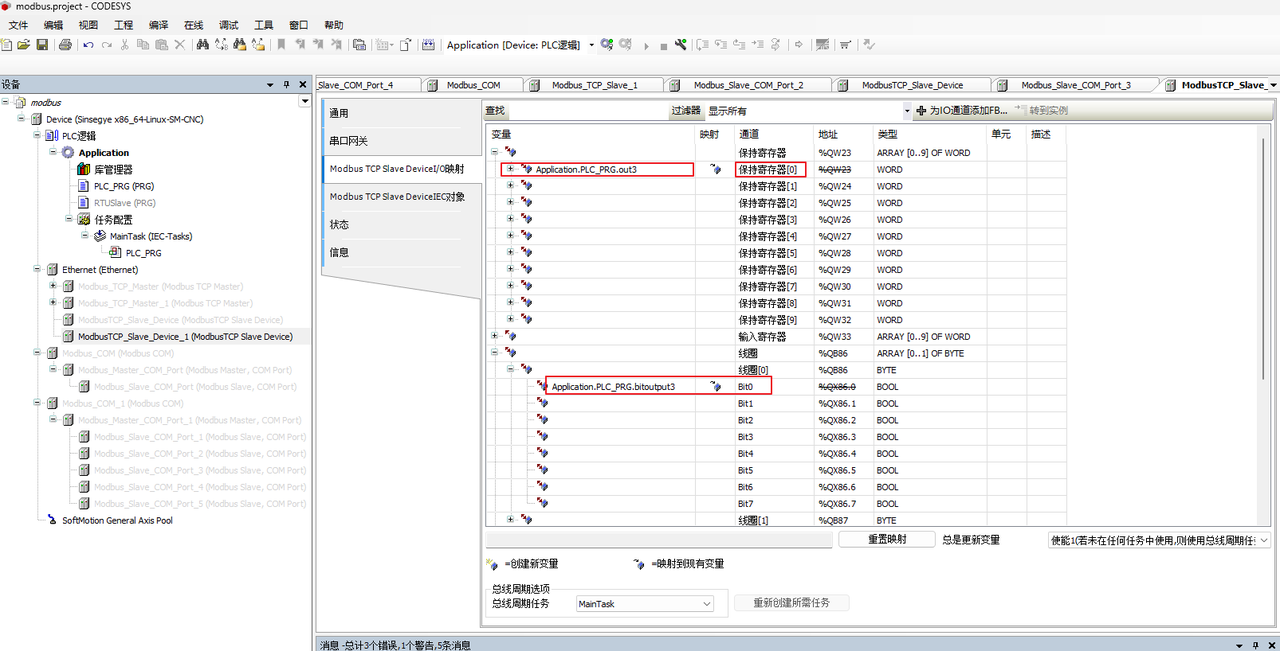Collapse the Application tree node
This screenshot has width=1280, height=651.
54,153
